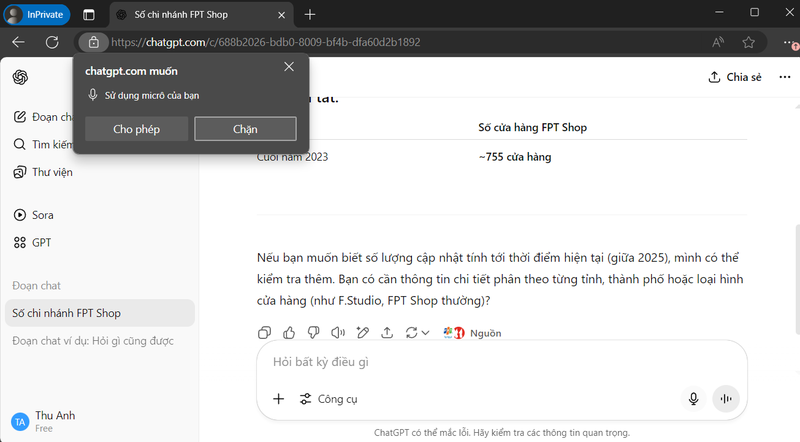Give the response a thumbs up
800x442 pixels.
point(289,333)
